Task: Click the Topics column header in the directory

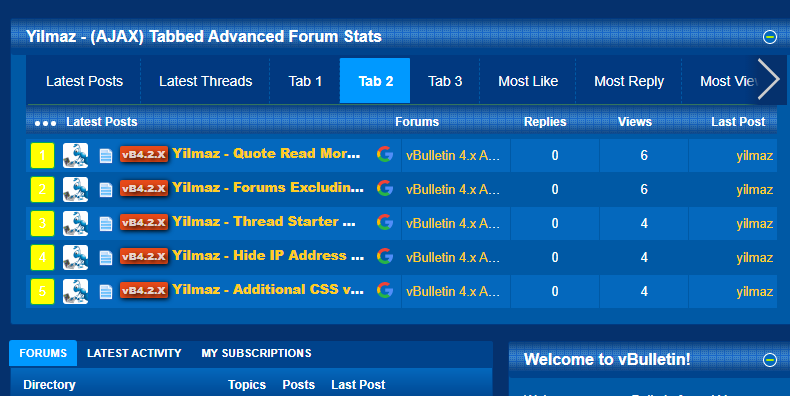Action: tap(246, 385)
